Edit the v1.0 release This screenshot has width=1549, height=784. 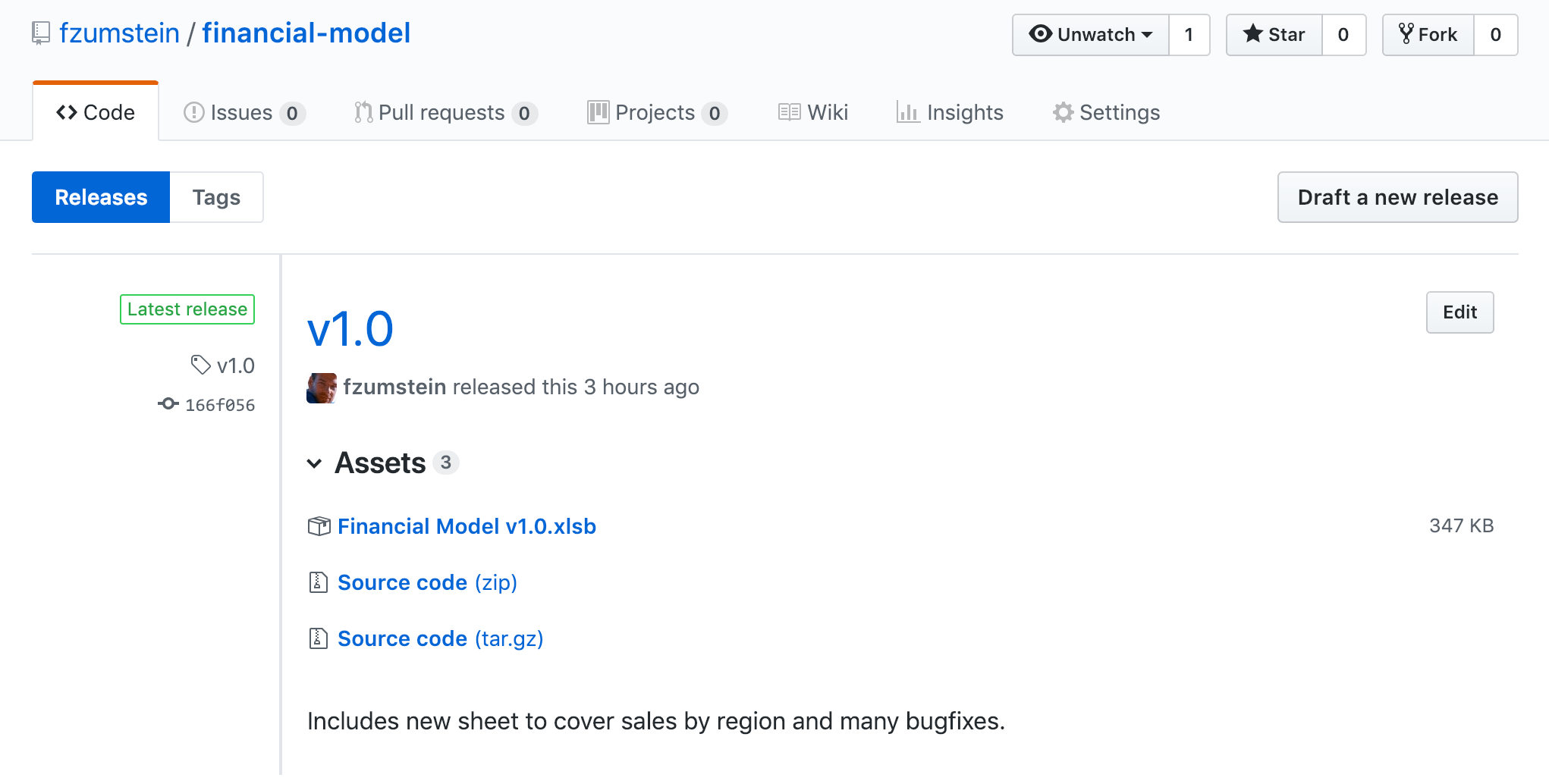click(x=1459, y=312)
